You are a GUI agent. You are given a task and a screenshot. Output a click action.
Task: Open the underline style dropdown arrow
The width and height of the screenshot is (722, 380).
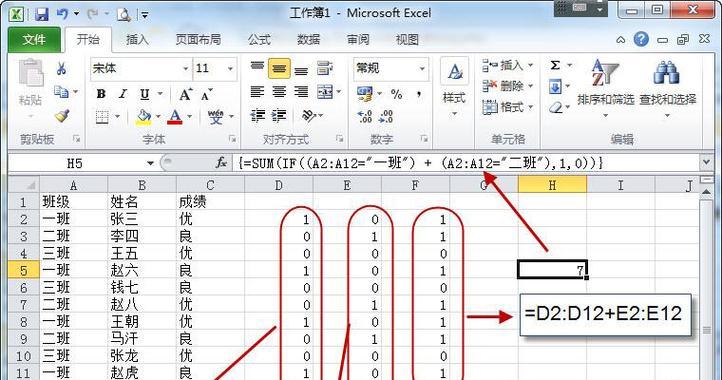[x=160, y=94]
